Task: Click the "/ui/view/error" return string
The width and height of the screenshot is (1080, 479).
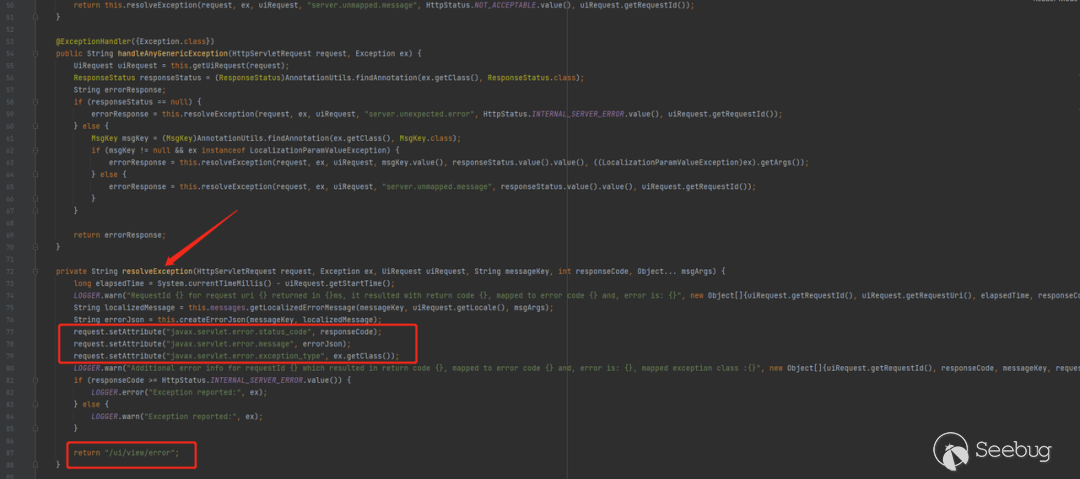Action: click(x=141, y=452)
